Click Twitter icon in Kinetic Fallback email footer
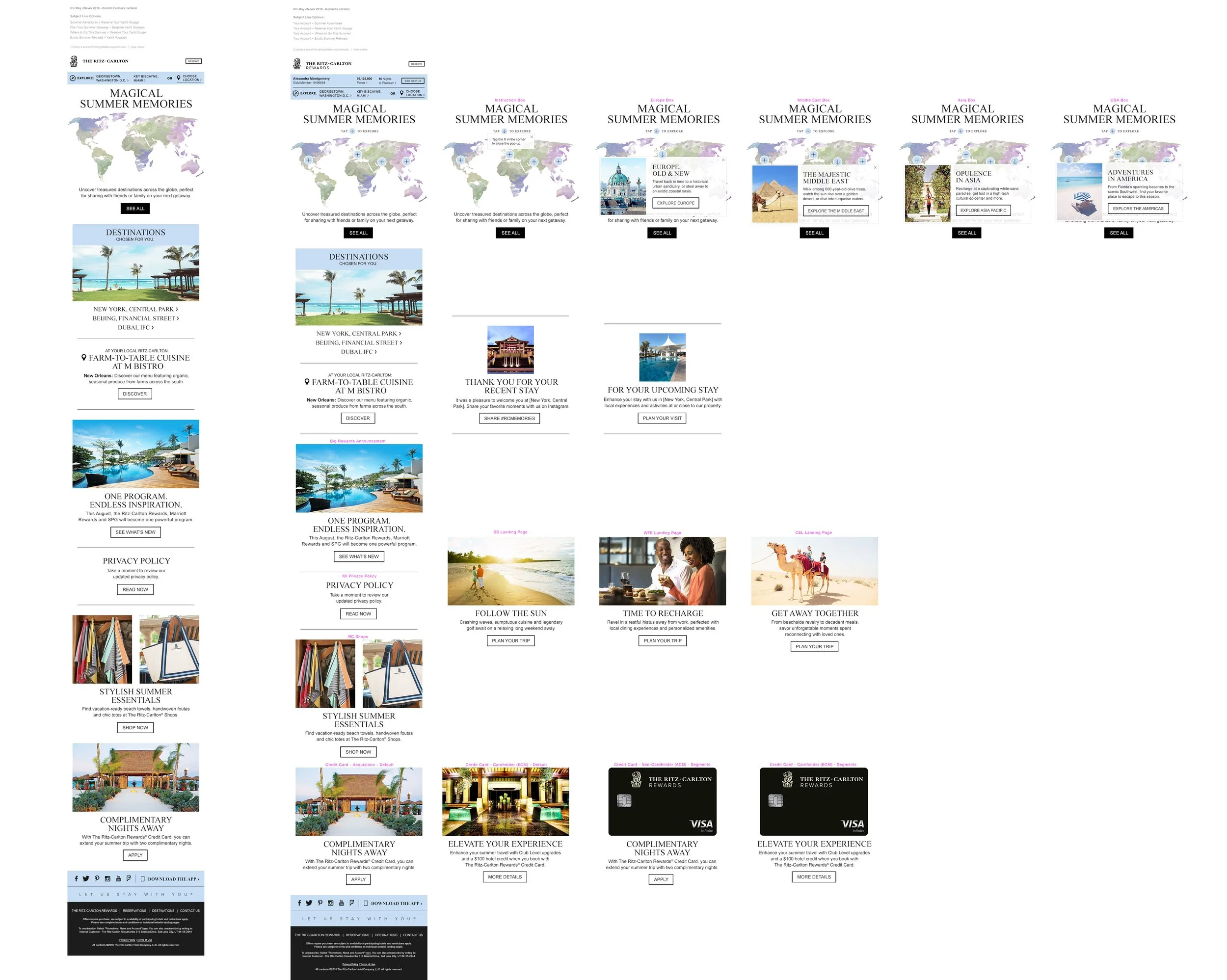The width and height of the screenshot is (1227, 980). click(86, 878)
